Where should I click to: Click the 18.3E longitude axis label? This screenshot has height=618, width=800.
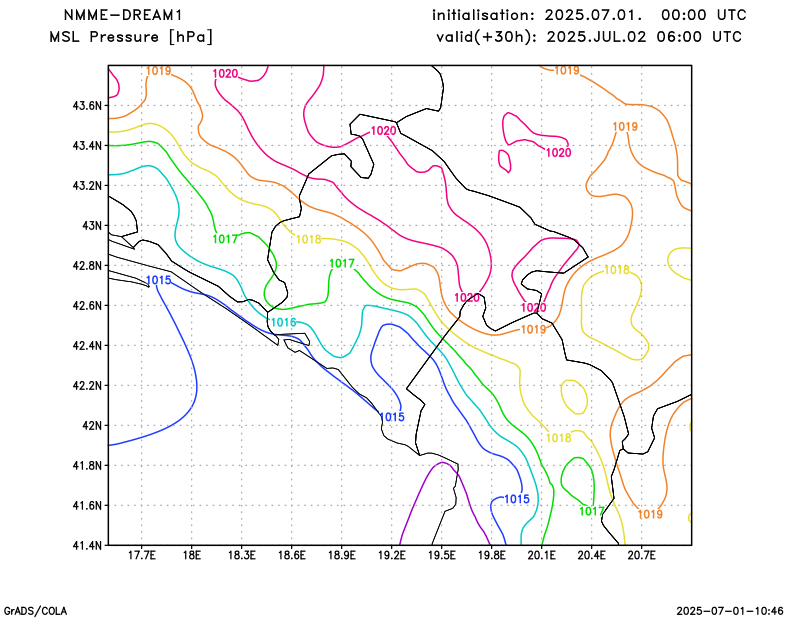point(241,555)
